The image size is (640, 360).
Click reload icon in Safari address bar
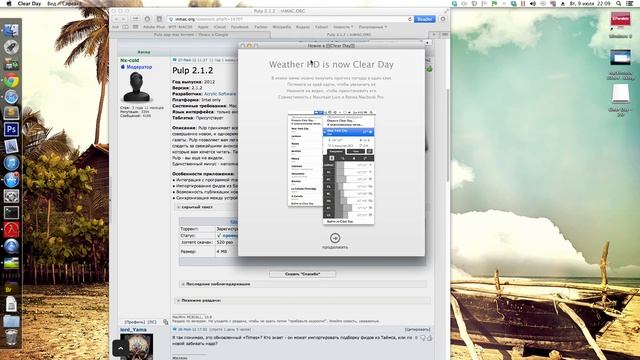(410, 19)
